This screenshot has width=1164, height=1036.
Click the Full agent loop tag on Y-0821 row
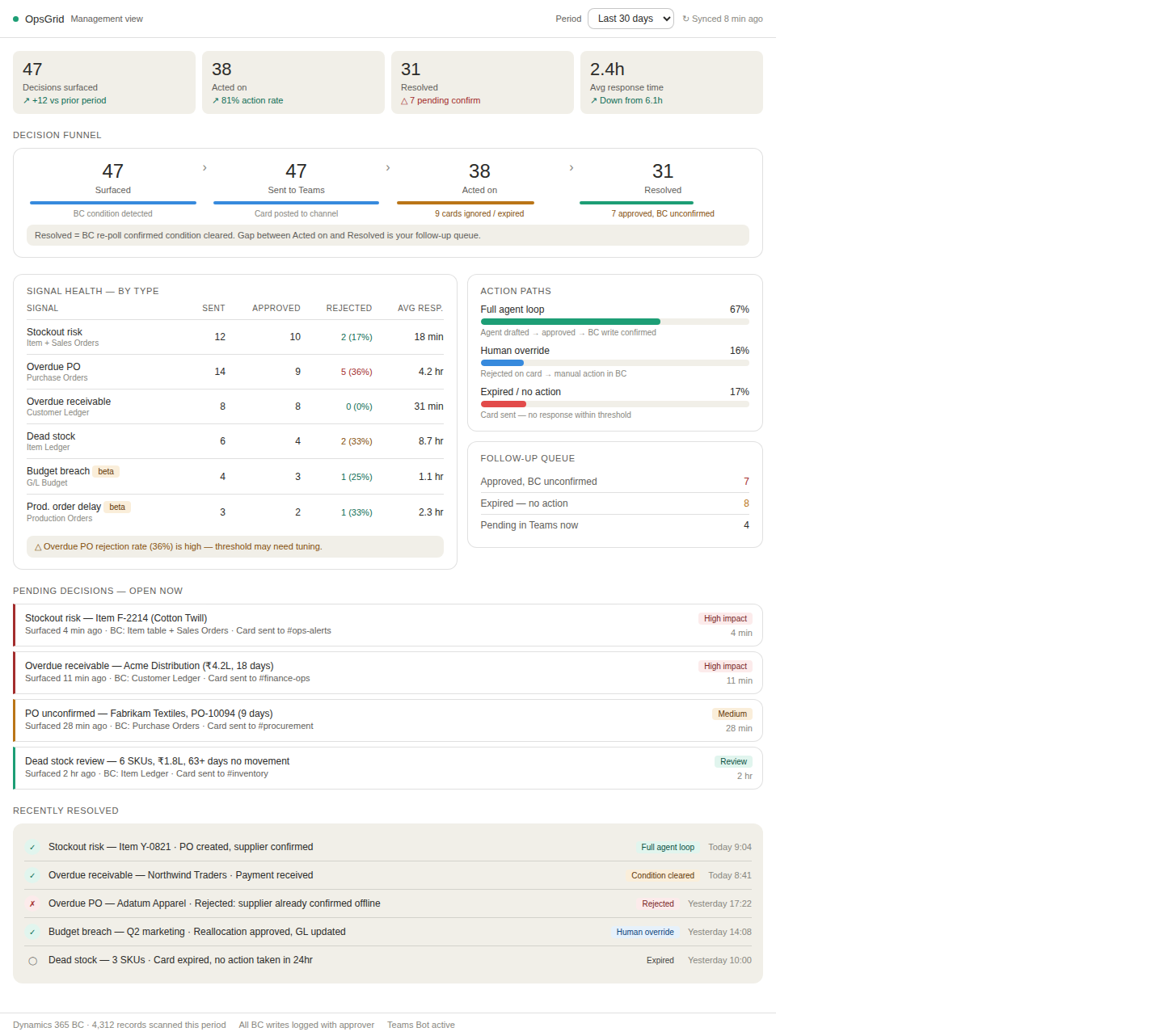pos(668,847)
